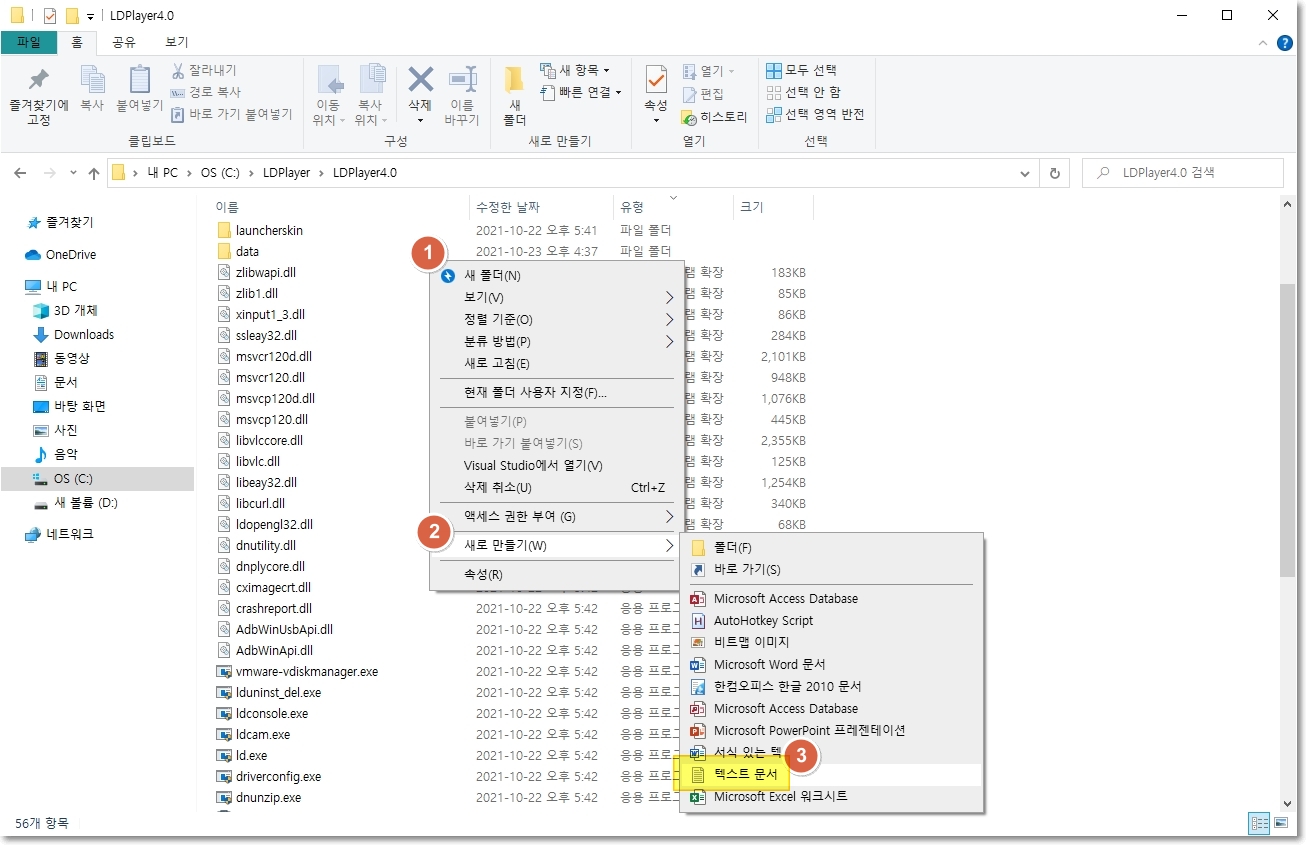Click Invert selection (선택 영역 반전)

(x=815, y=114)
